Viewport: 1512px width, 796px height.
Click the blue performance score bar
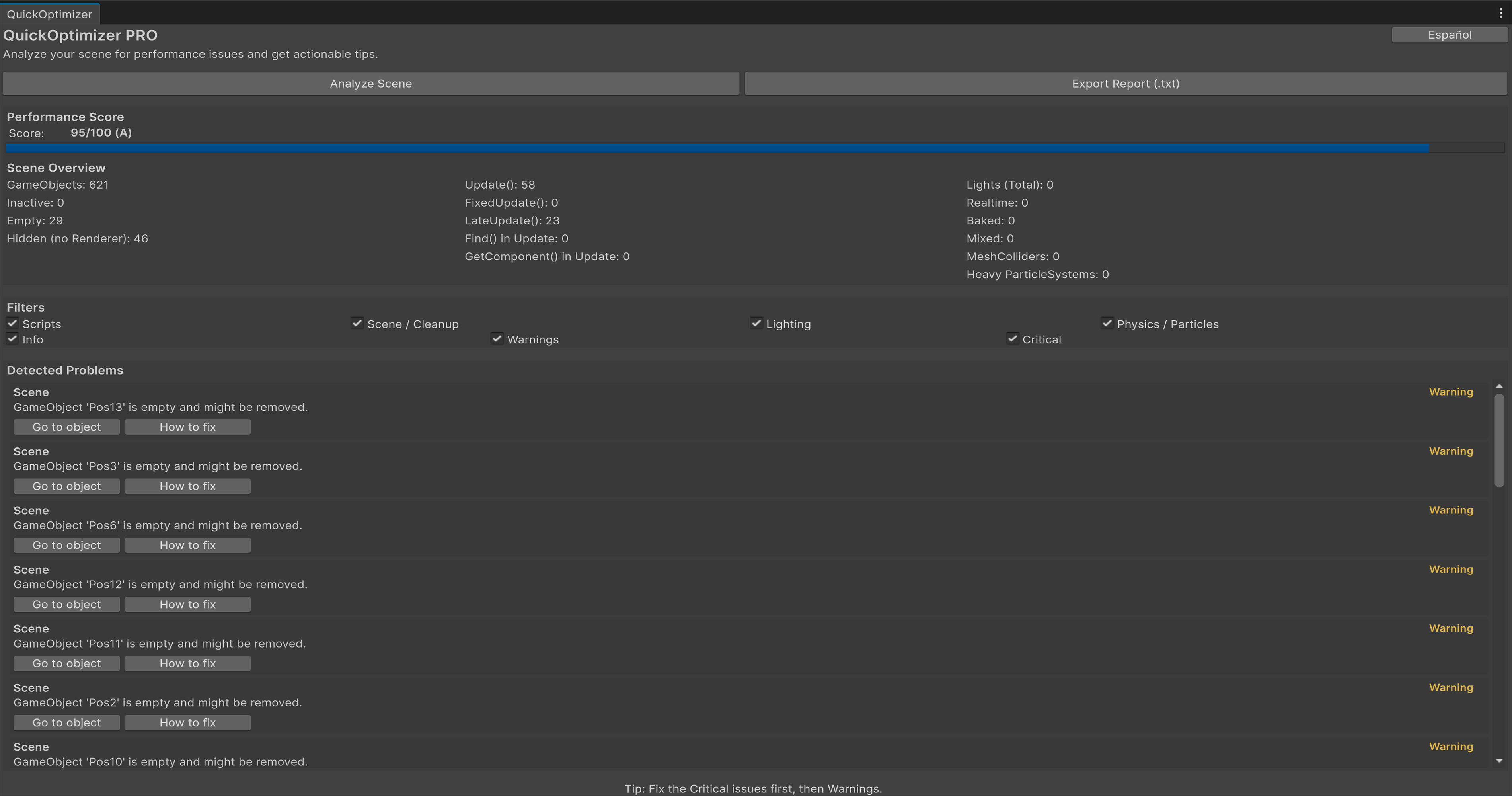[717, 148]
